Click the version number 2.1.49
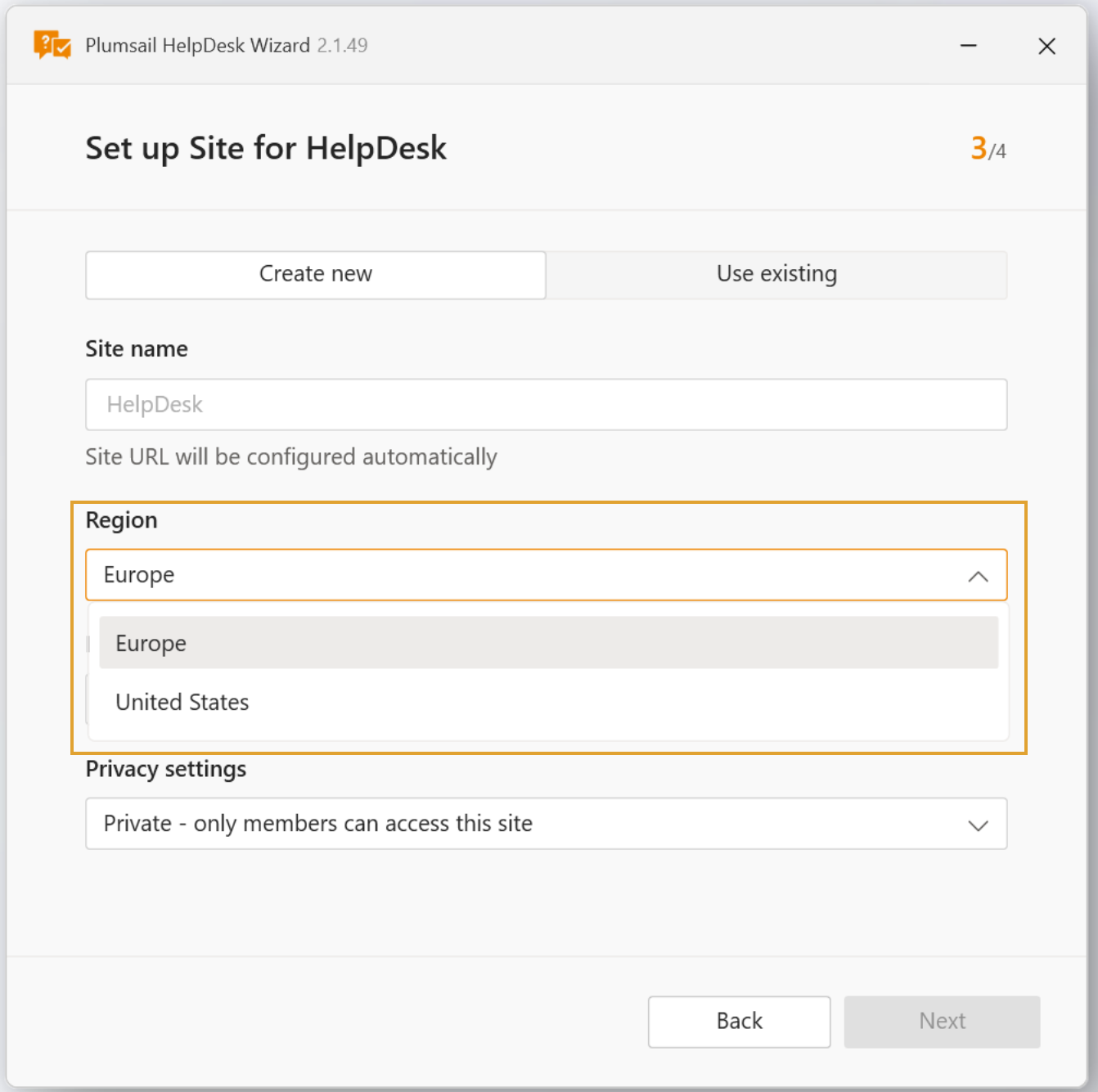The width and height of the screenshot is (1098, 1092). (342, 45)
